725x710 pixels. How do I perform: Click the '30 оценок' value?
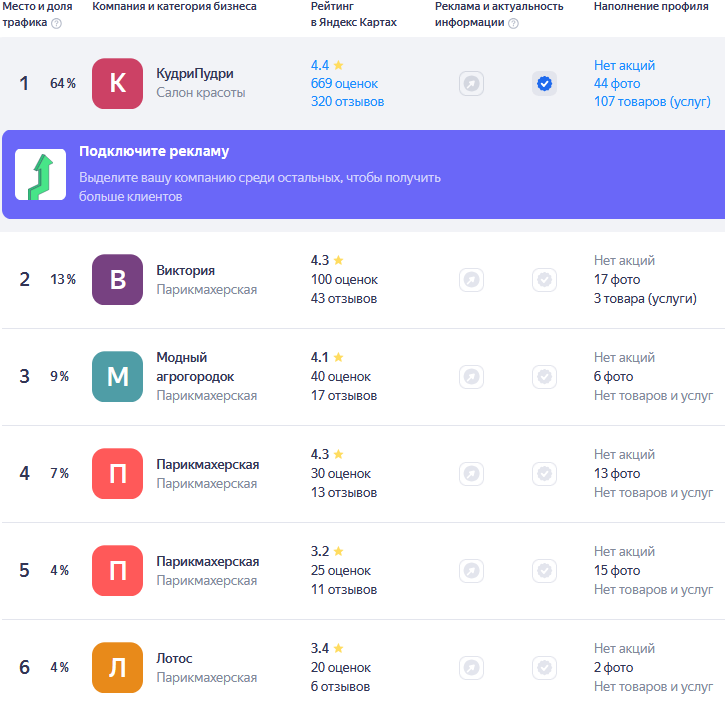pos(341,474)
